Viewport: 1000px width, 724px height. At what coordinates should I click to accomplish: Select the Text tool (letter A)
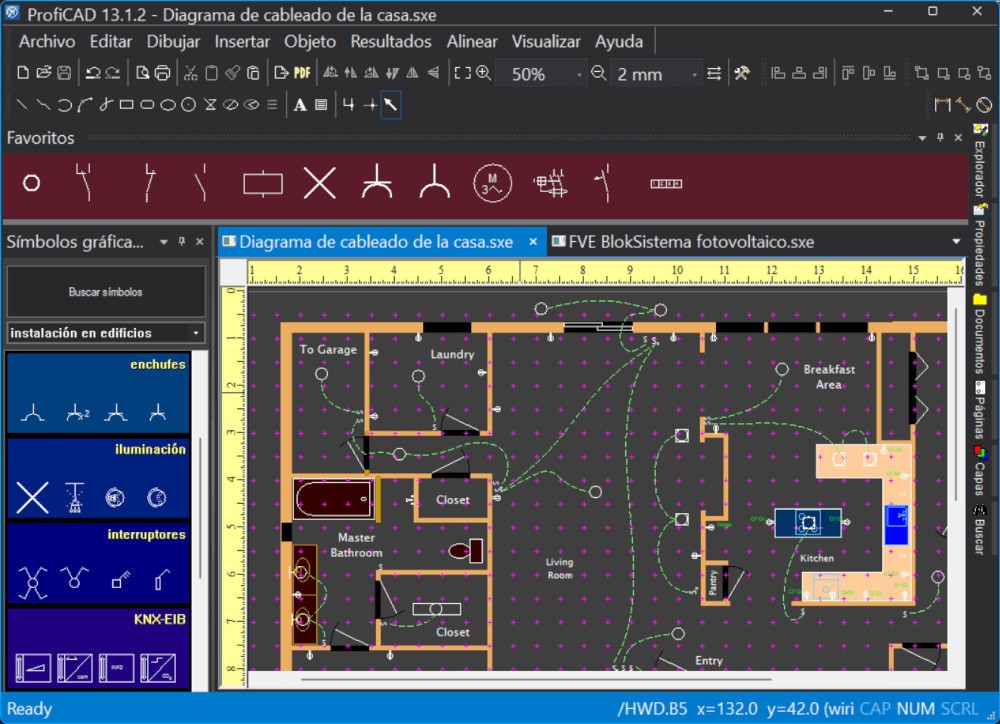[x=299, y=104]
